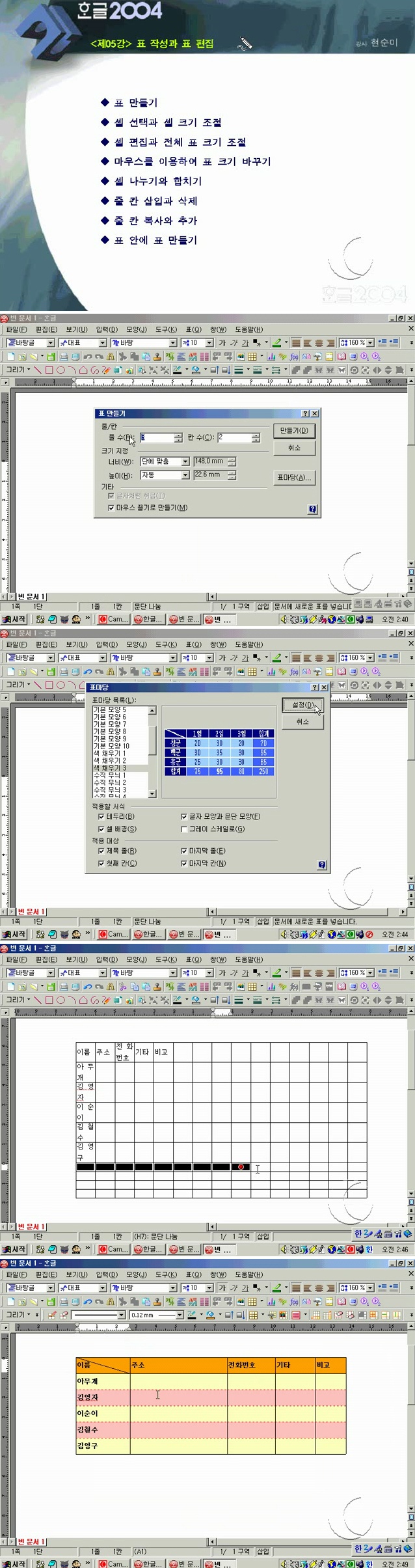The height and width of the screenshot is (1568, 415).
Task: Click center-align icon in 표마당 dialog window
Action: pyautogui.click(x=319, y=657)
